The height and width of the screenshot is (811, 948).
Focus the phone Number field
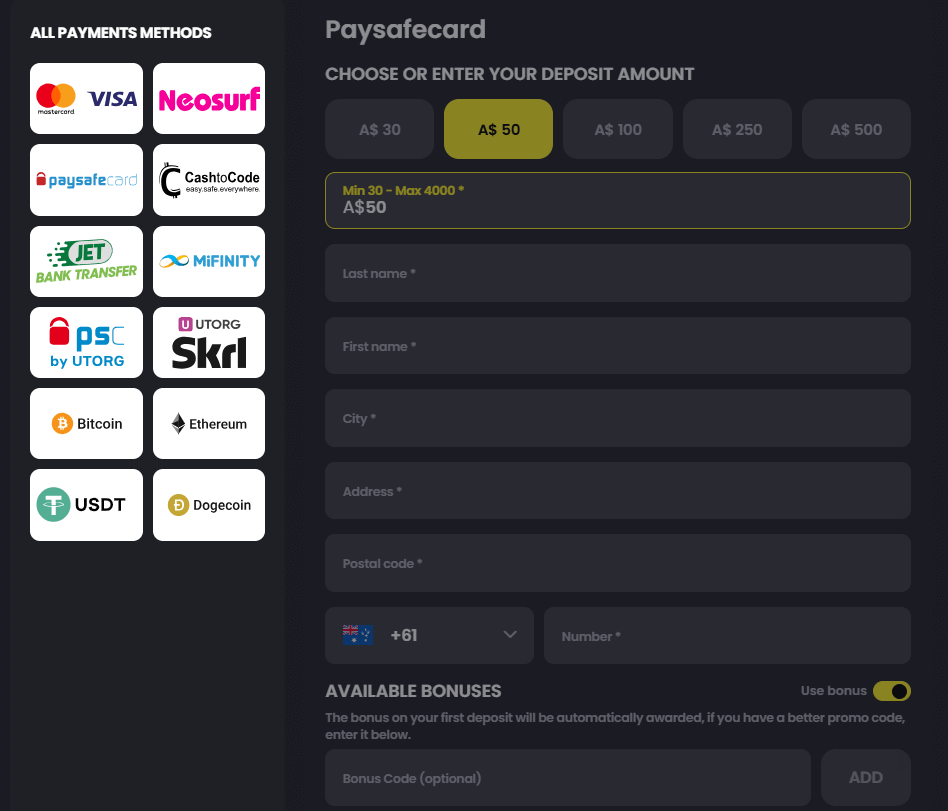(727, 636)
